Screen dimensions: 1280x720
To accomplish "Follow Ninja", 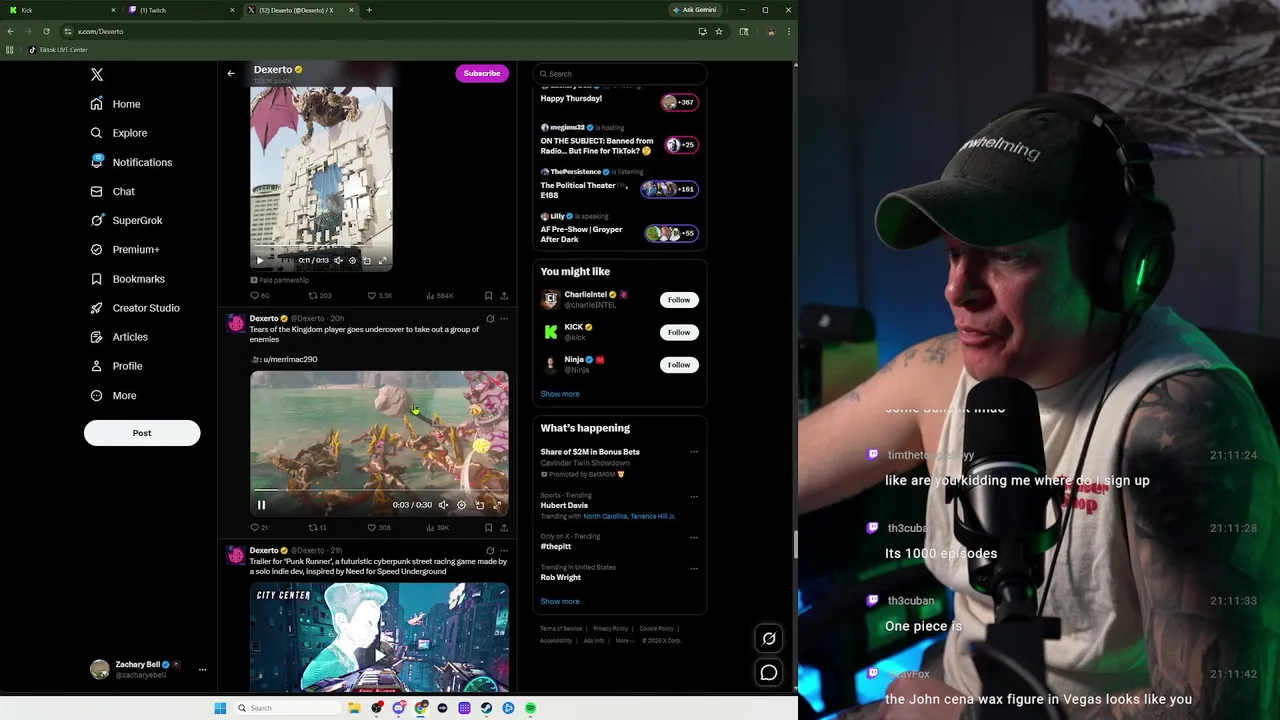I will point(679,365).
